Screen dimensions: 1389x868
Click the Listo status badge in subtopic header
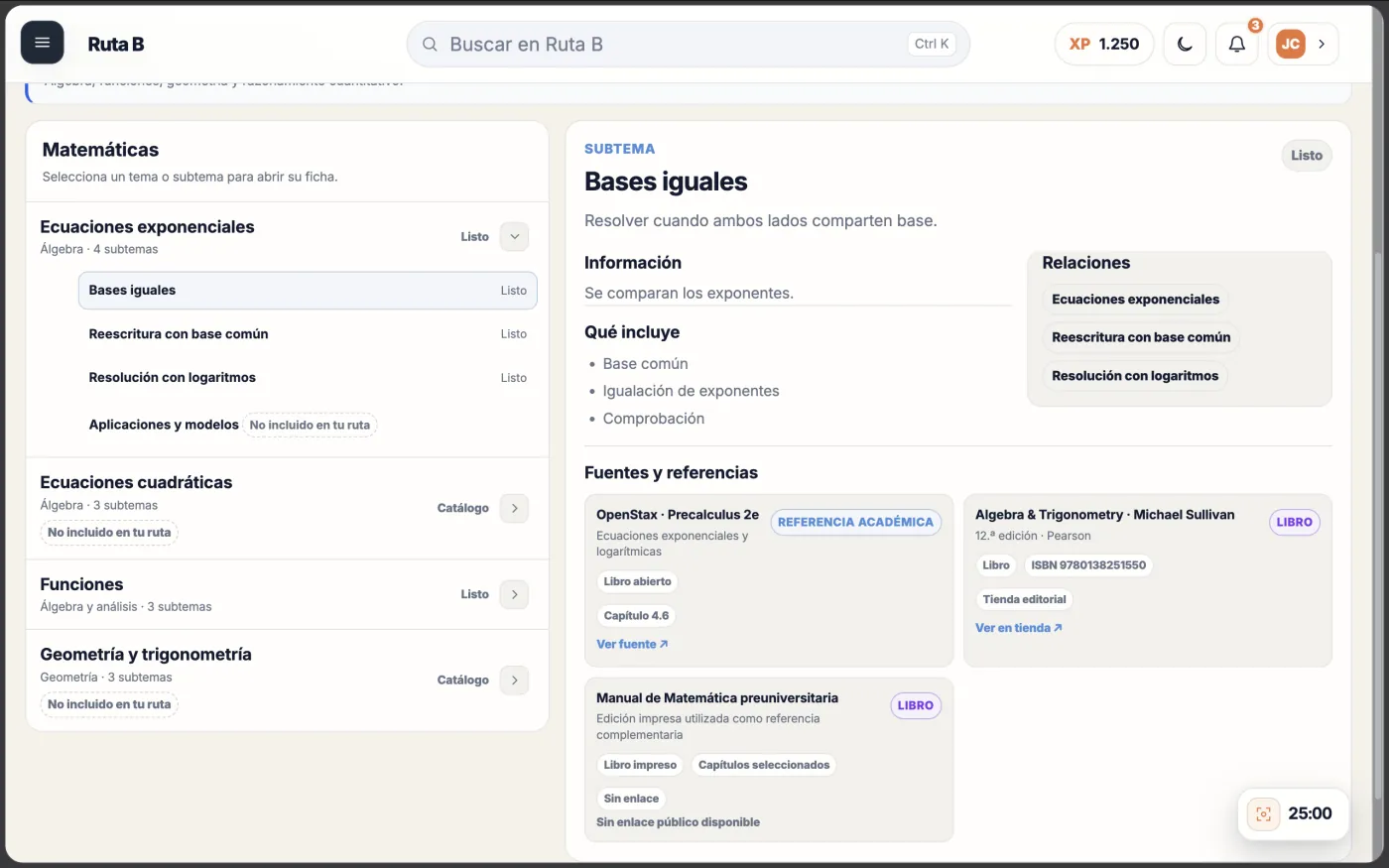pos(1307,156)
